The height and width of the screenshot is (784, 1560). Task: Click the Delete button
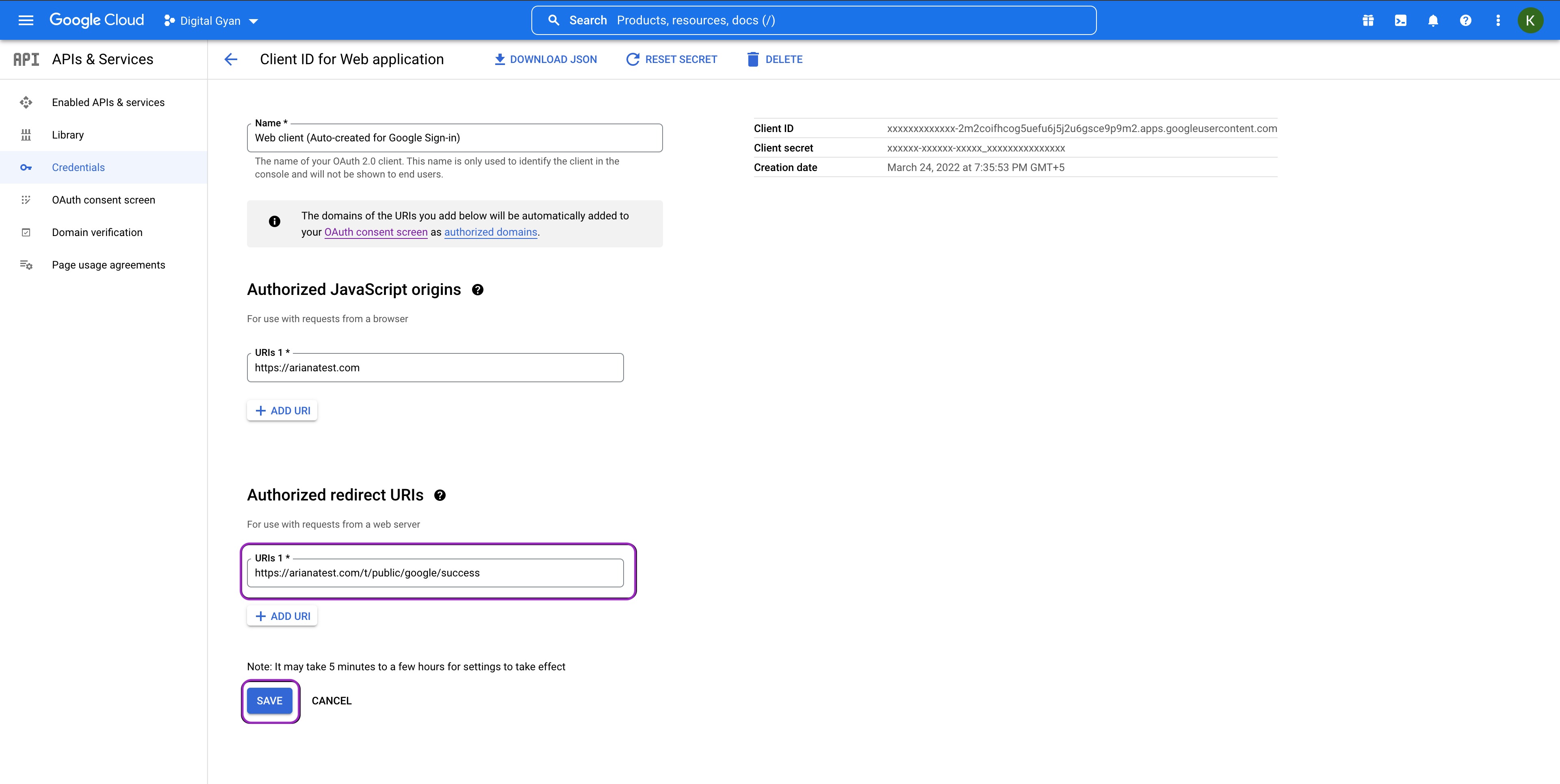point(775,59)
